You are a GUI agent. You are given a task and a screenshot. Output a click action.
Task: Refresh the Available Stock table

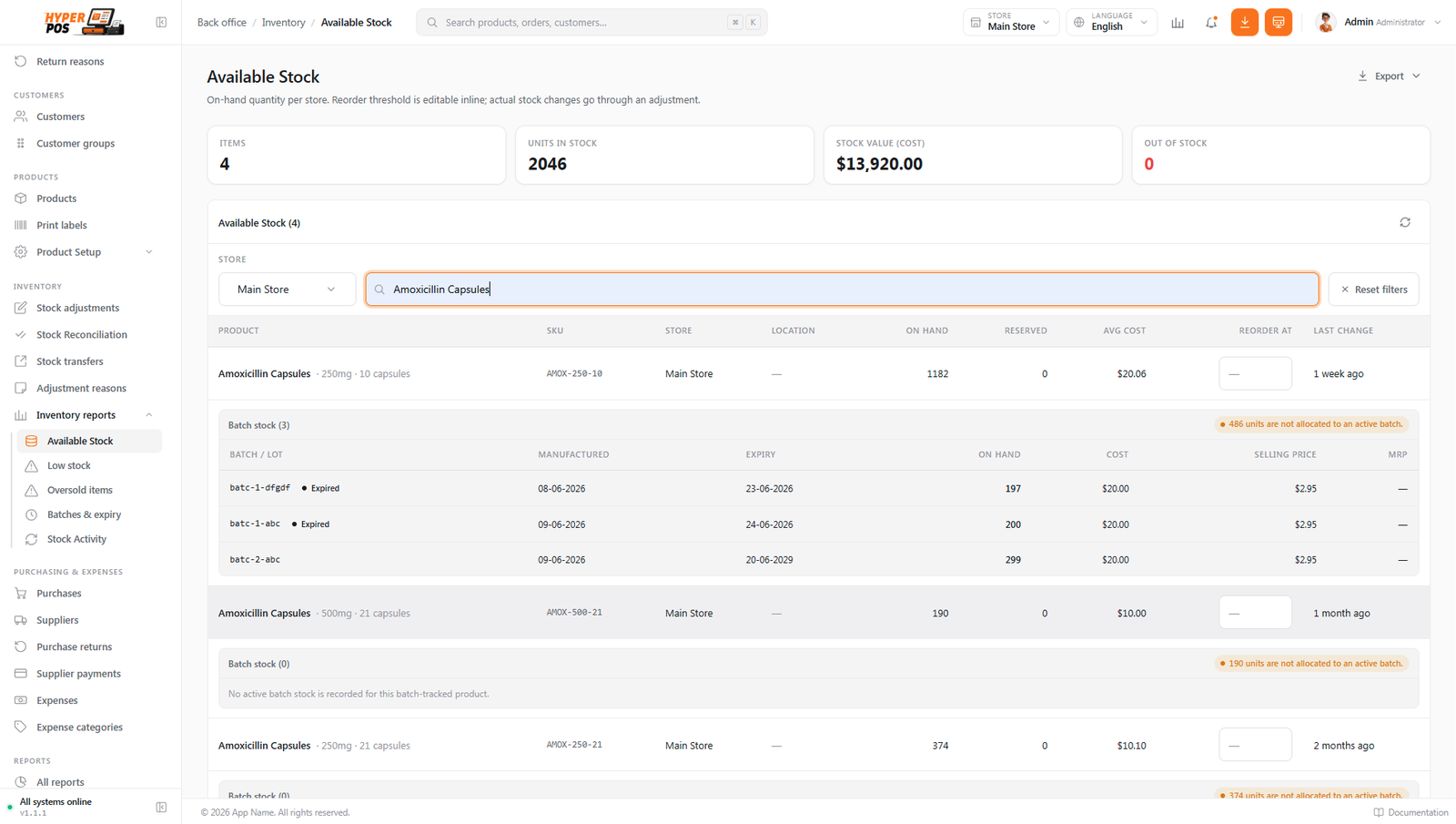[1405, 222]
